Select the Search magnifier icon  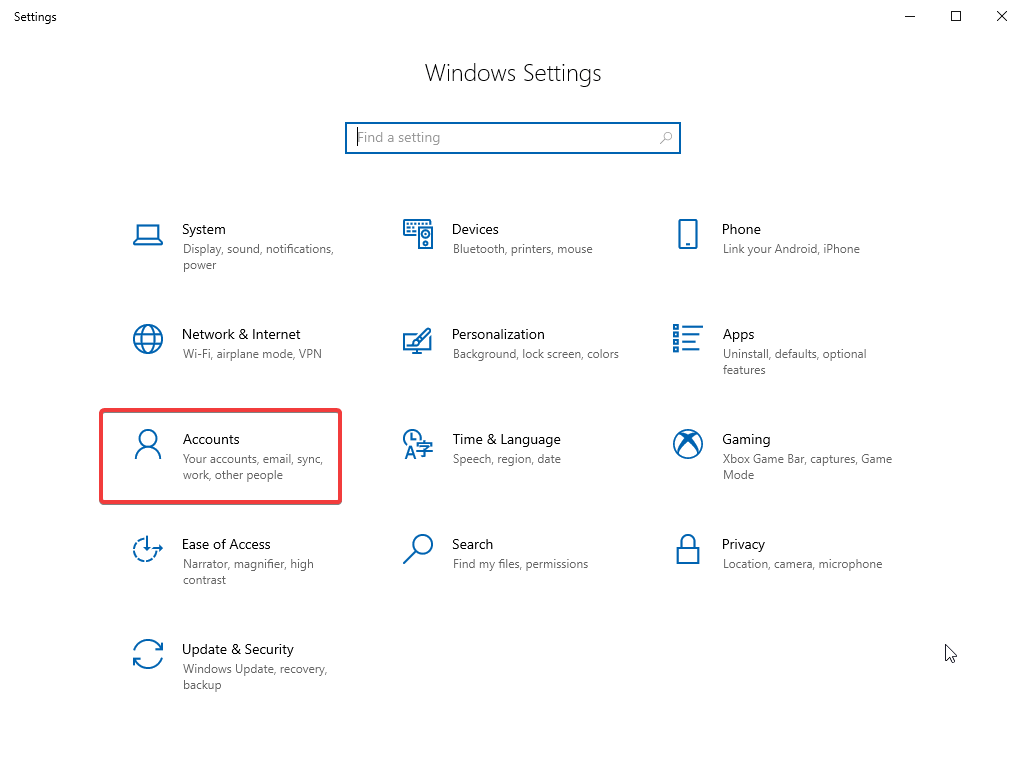(418, 549)
